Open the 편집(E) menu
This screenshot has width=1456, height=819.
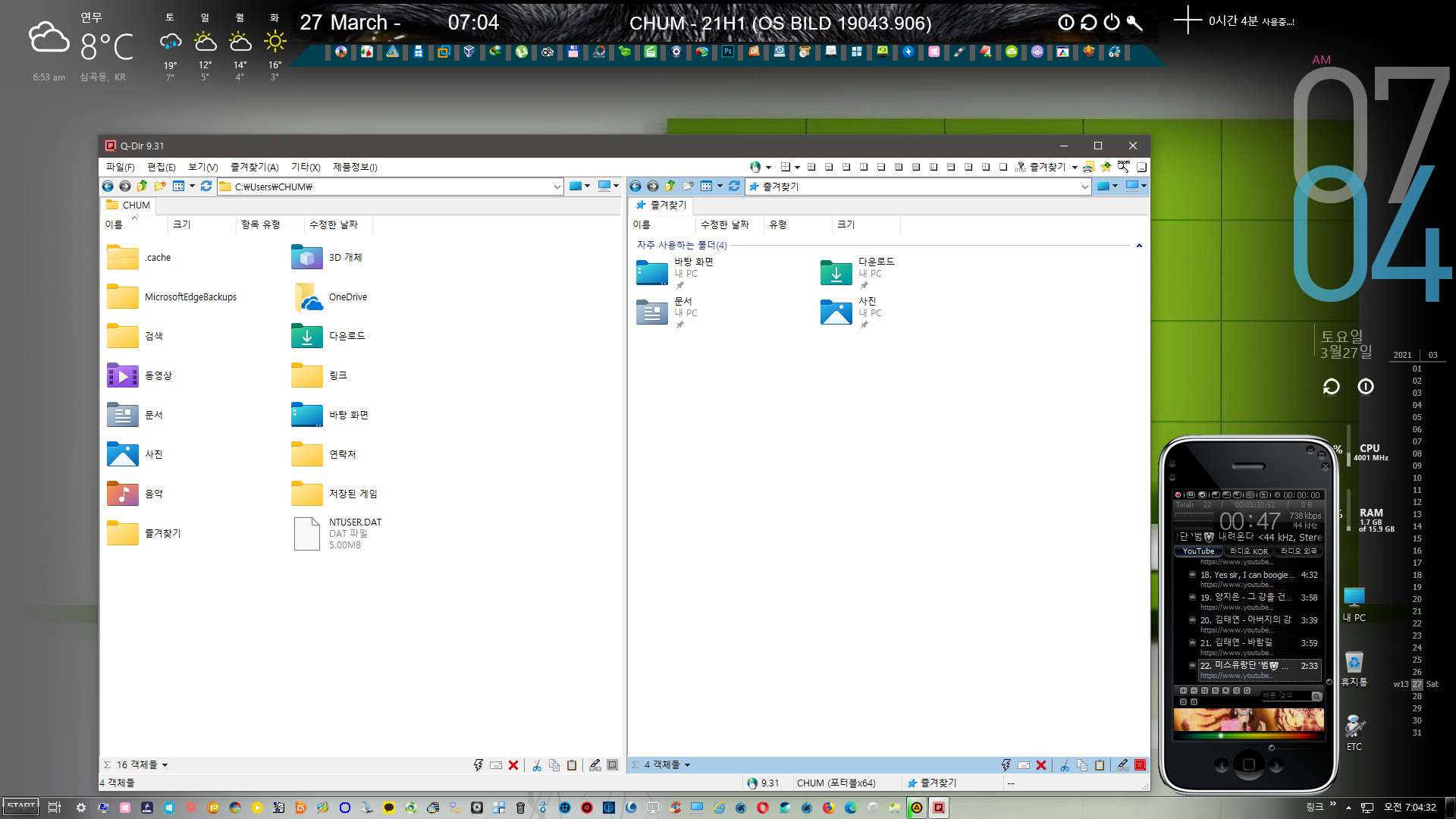162,168
